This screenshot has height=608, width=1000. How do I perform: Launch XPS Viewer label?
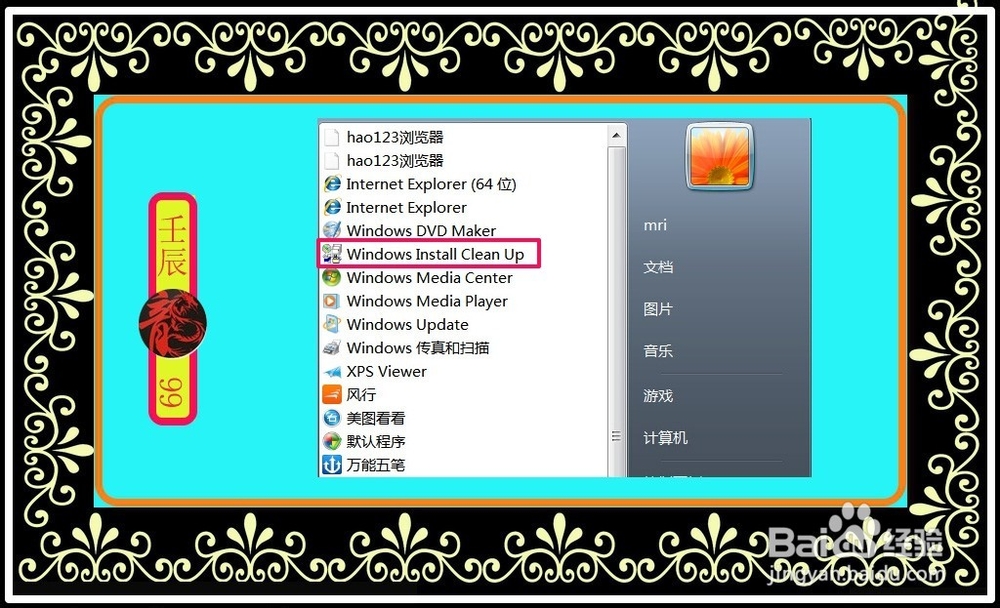386,371
